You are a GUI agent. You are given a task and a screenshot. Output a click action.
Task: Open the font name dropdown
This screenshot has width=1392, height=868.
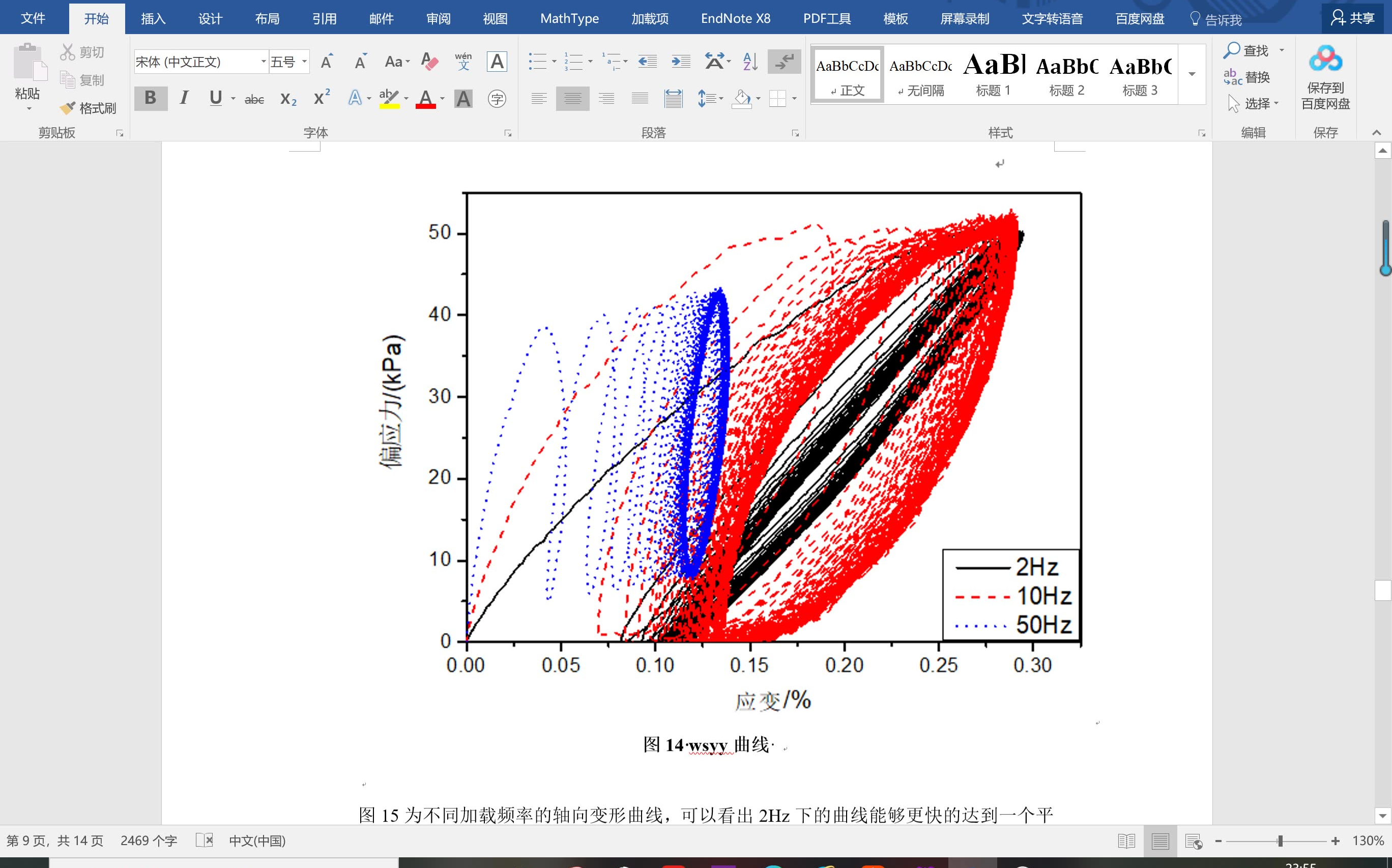coord(264,62)
